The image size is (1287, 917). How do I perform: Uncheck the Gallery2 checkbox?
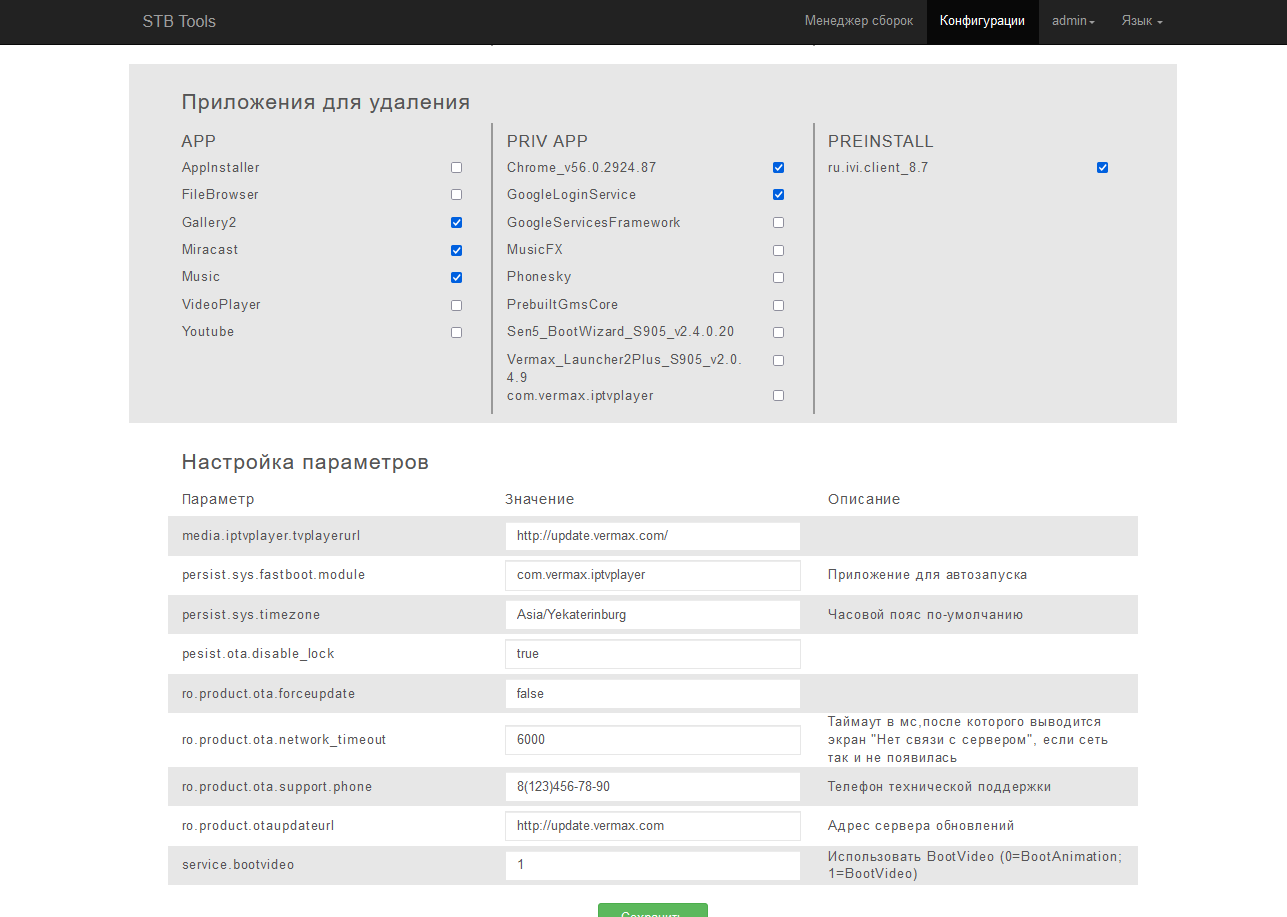pyautogui.click(x=456, y=223)
